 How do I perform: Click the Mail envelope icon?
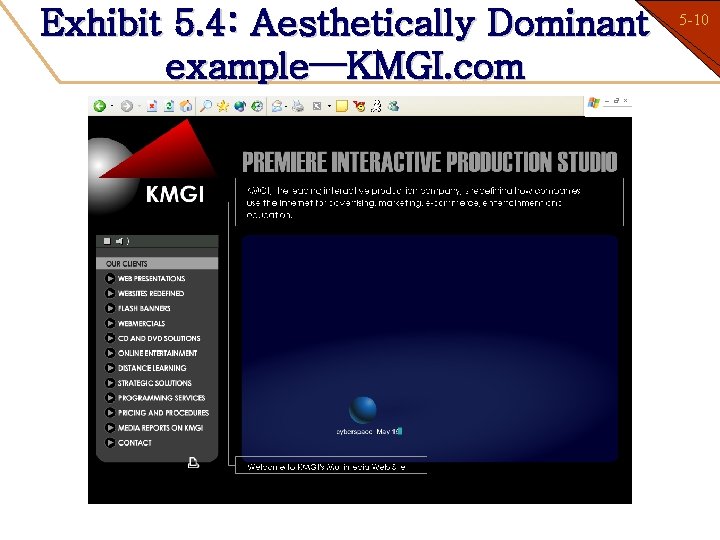point(276,106)
